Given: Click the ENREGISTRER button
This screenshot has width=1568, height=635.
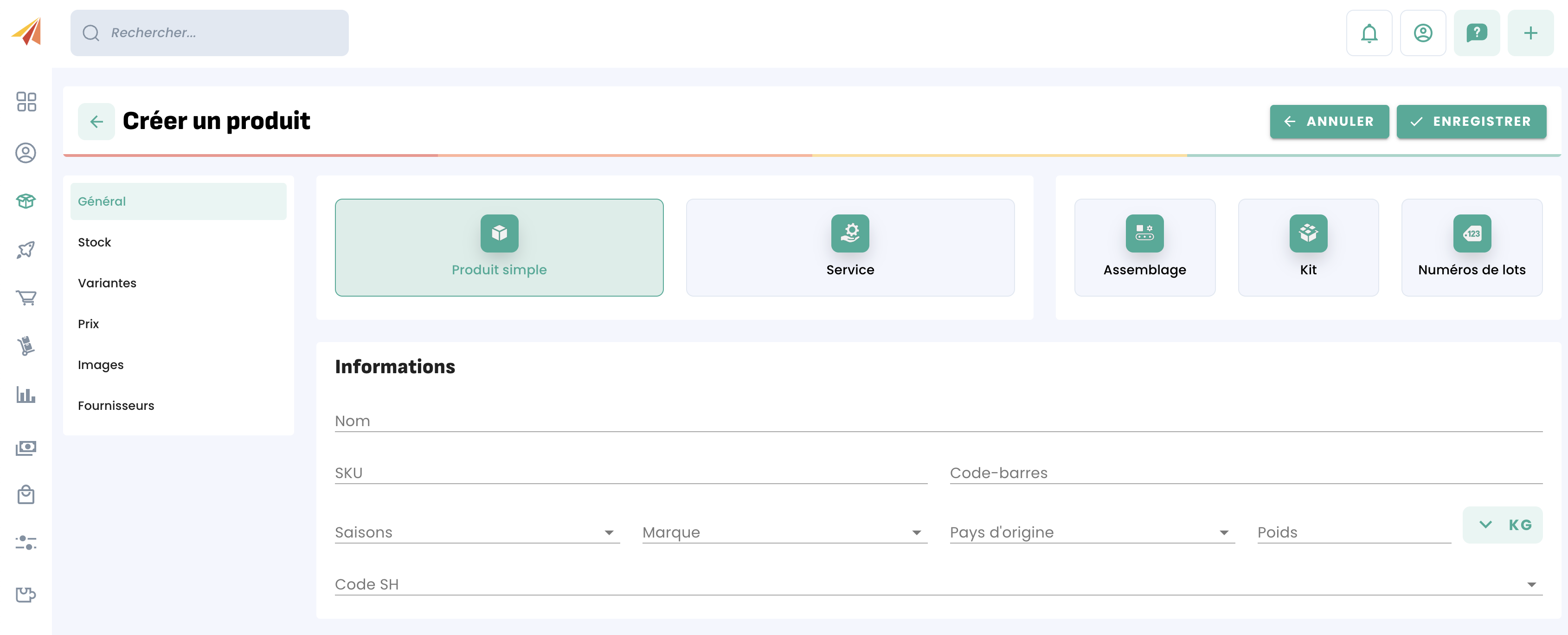Looking at the screenshot, I should pos(1471,121).
